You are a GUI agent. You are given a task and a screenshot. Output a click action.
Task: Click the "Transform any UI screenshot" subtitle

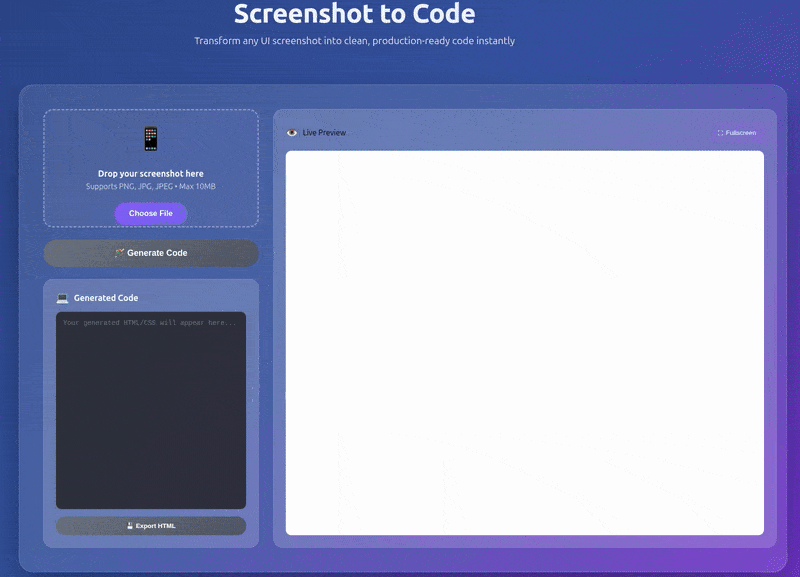coord(354,41)
